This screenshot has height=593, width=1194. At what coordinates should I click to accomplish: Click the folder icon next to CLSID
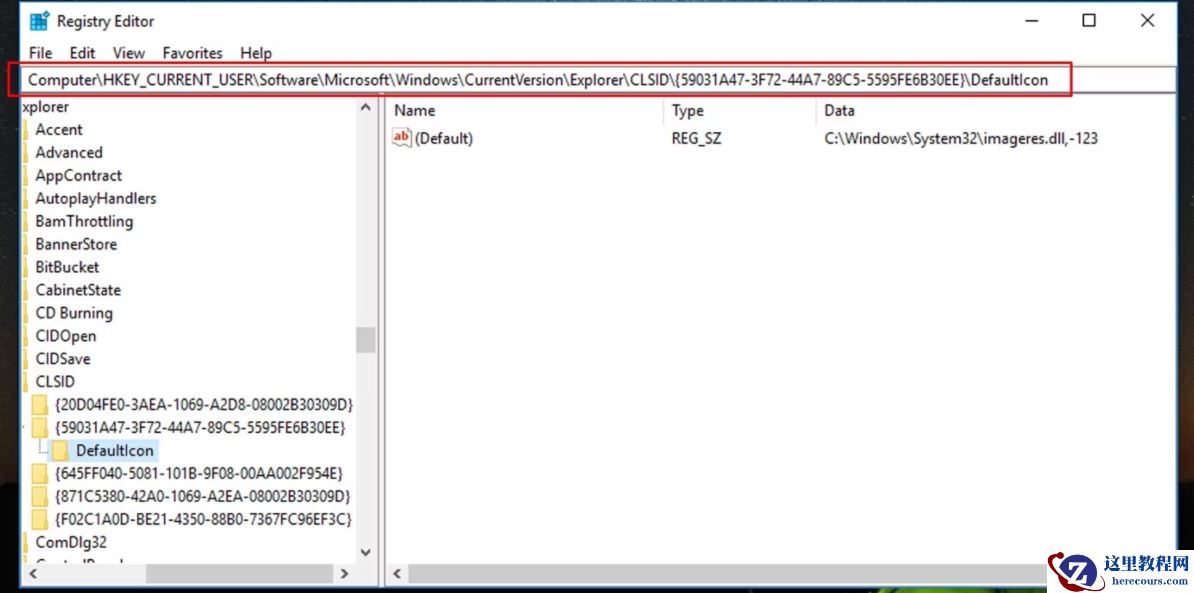click(x=26, y=381)
